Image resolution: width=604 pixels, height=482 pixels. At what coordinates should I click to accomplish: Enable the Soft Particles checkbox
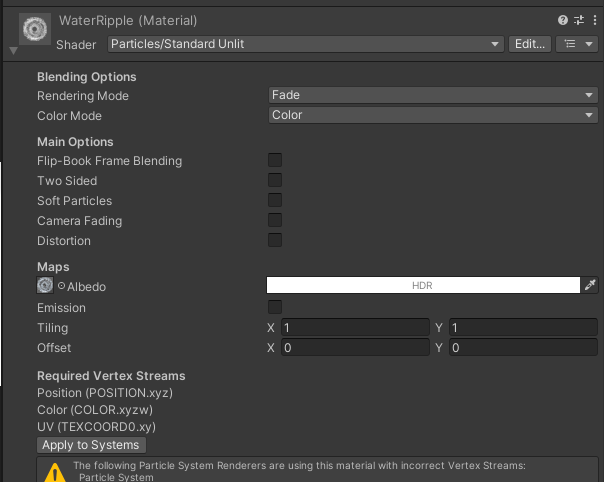click(x=275, y=200)
